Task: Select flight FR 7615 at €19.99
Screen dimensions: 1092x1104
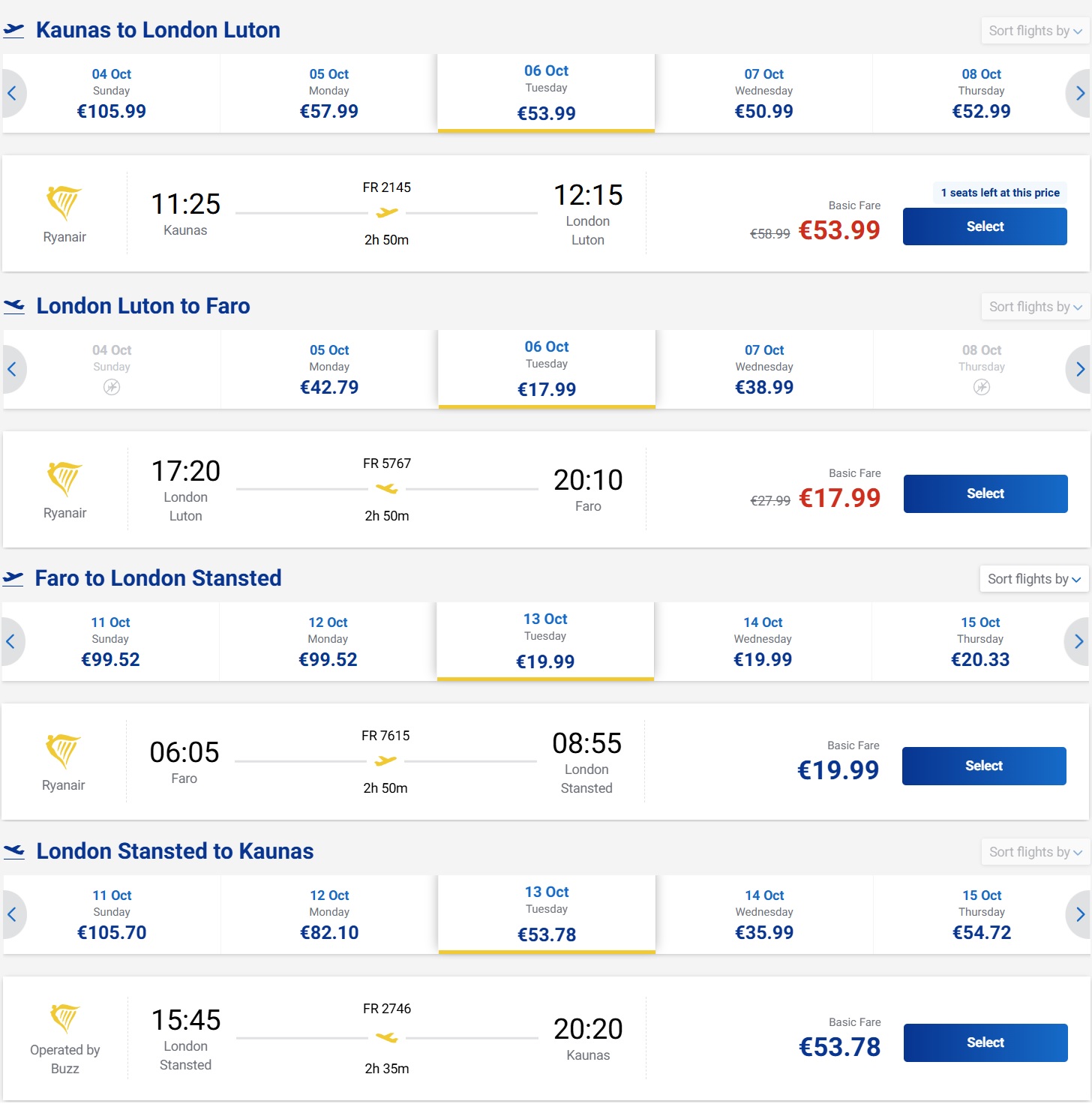Action: tap(984, 766)
